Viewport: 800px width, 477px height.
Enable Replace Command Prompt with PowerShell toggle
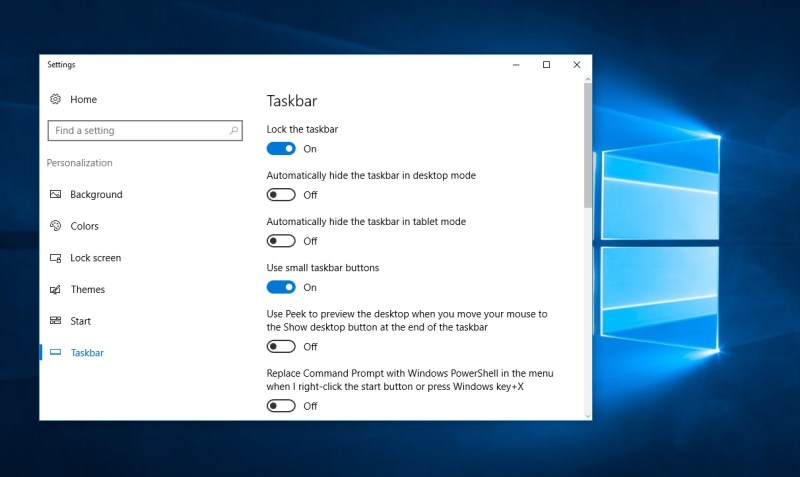point(281,406)
